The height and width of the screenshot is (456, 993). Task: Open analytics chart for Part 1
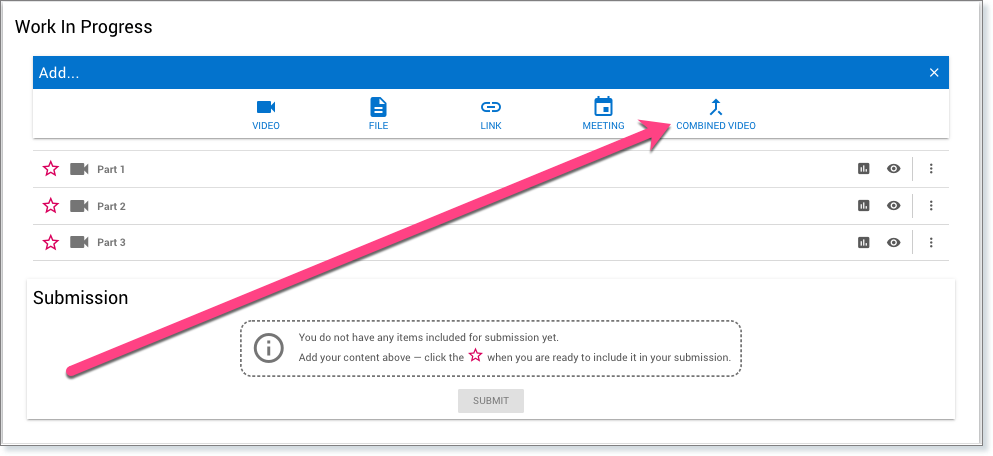point(863,169)
